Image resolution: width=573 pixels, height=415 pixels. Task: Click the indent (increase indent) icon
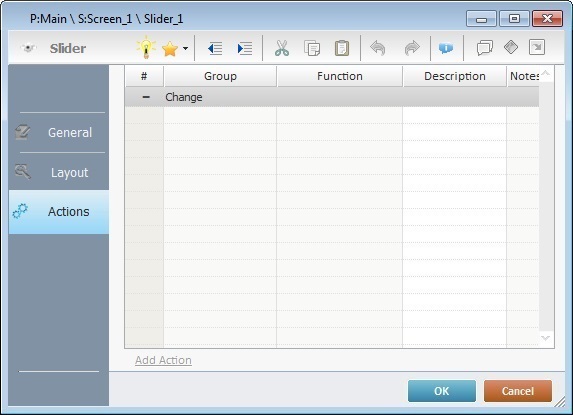click(245, 48)
